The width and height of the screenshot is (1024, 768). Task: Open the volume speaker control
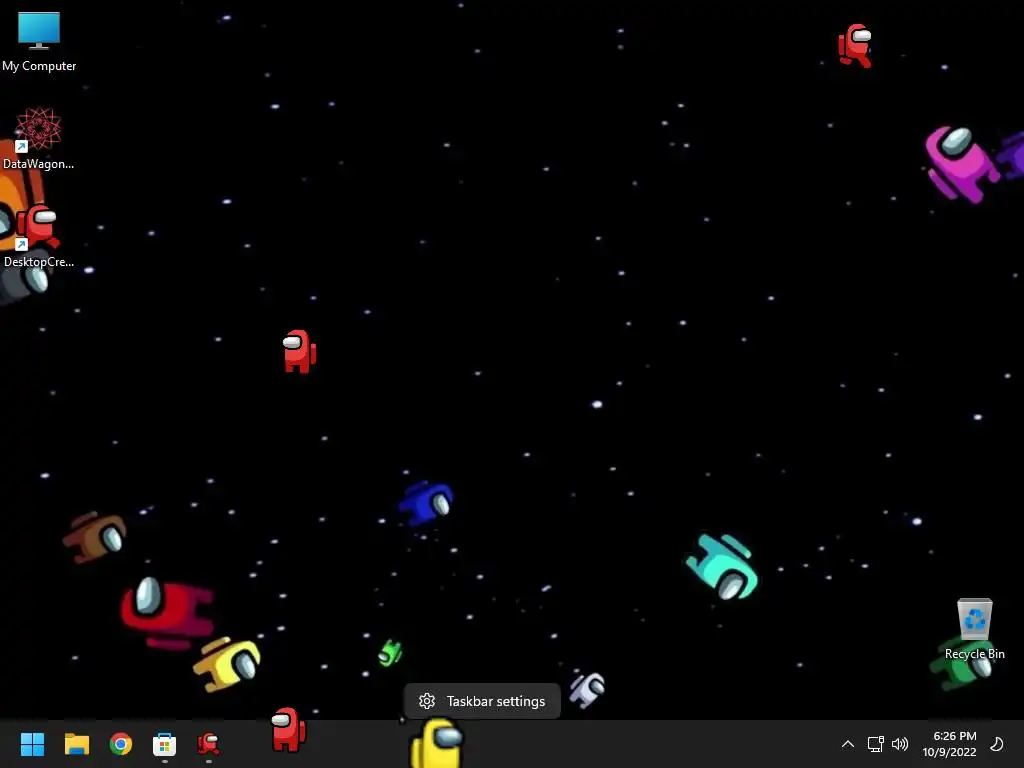(900, 744)
